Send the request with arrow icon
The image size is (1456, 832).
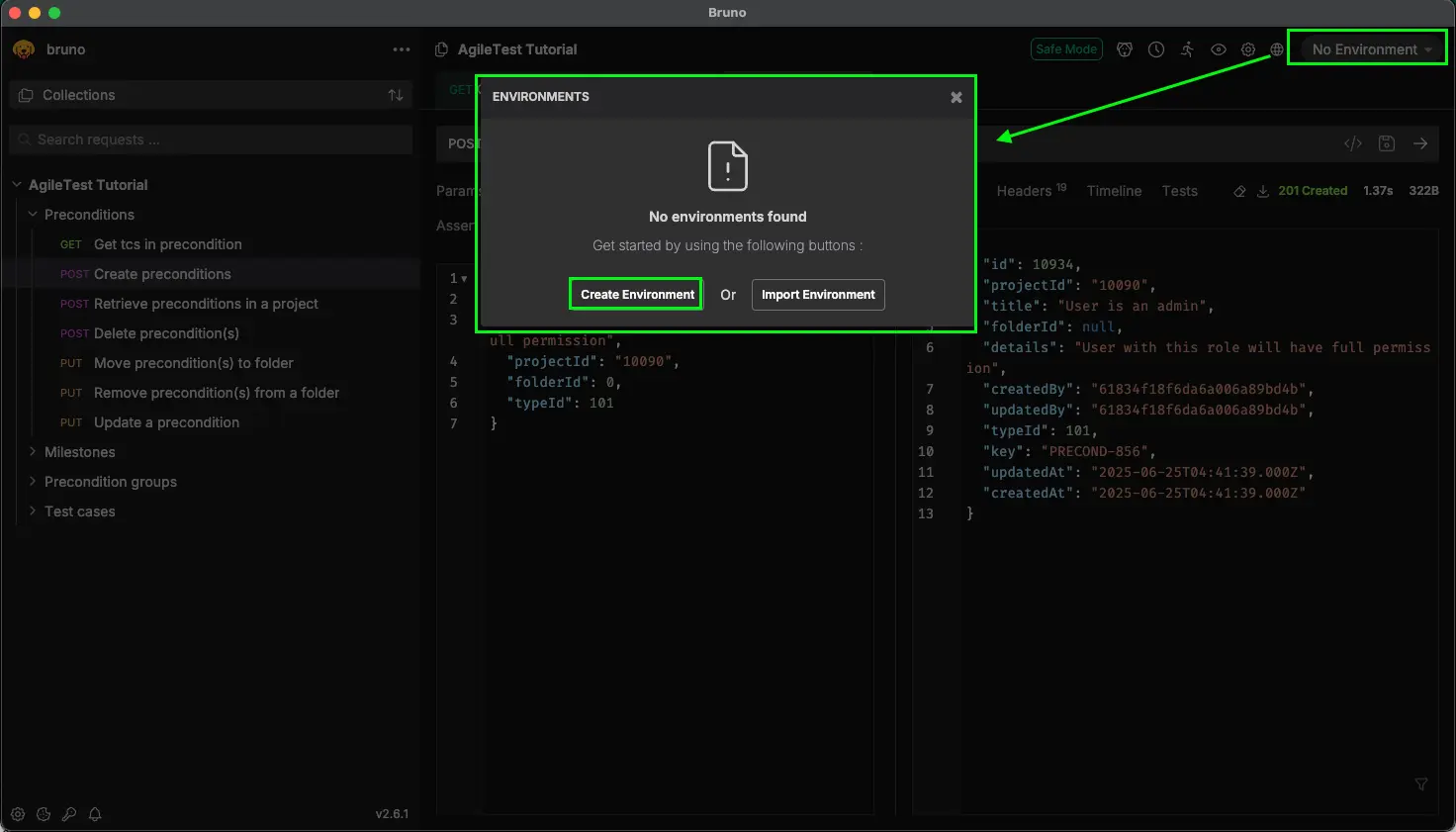[1420, 143]
